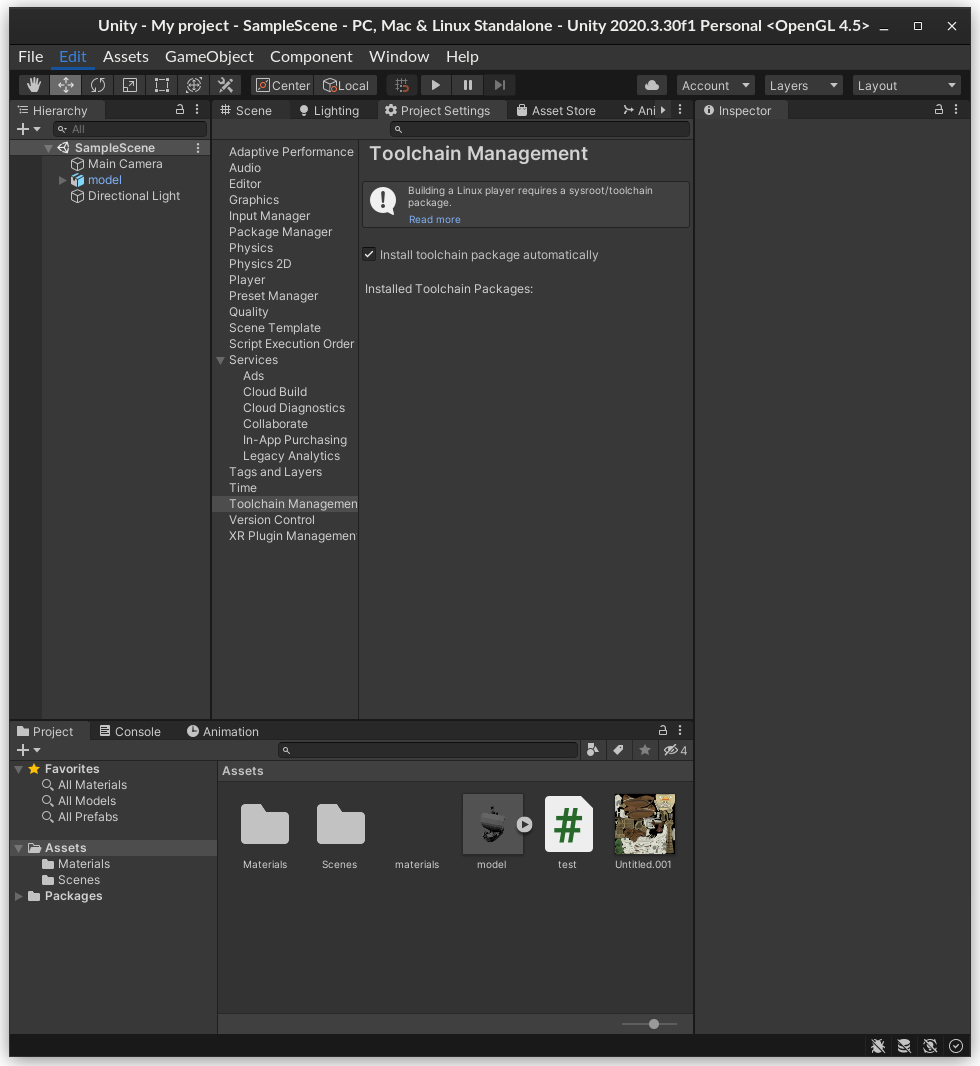
Task: Open the Layout dropdown
Action: click(906, 86)
